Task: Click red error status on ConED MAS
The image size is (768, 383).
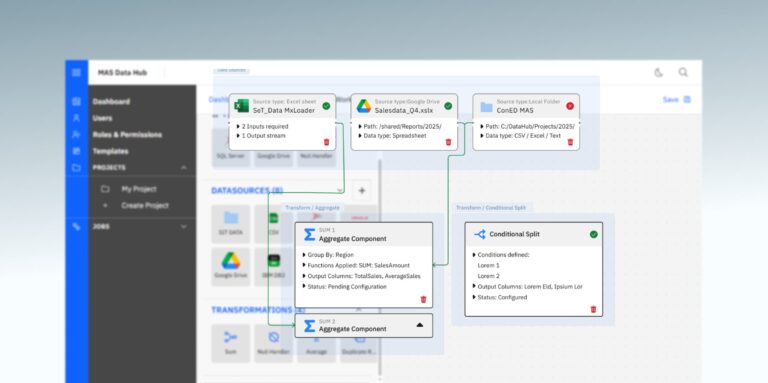Action: [570, 106]
